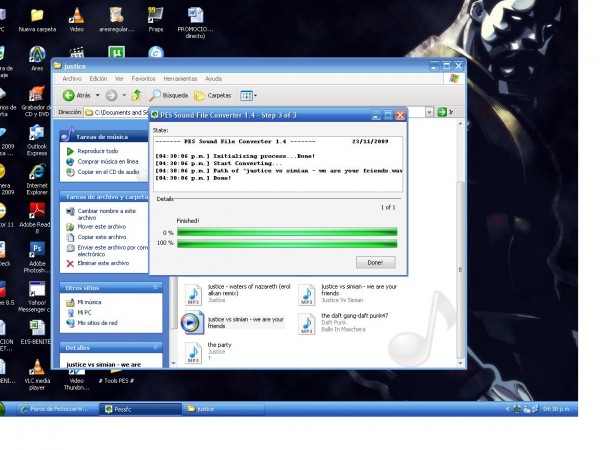
Task: Switch to justice folder taskbar button
Action: (x=224, y=409)
